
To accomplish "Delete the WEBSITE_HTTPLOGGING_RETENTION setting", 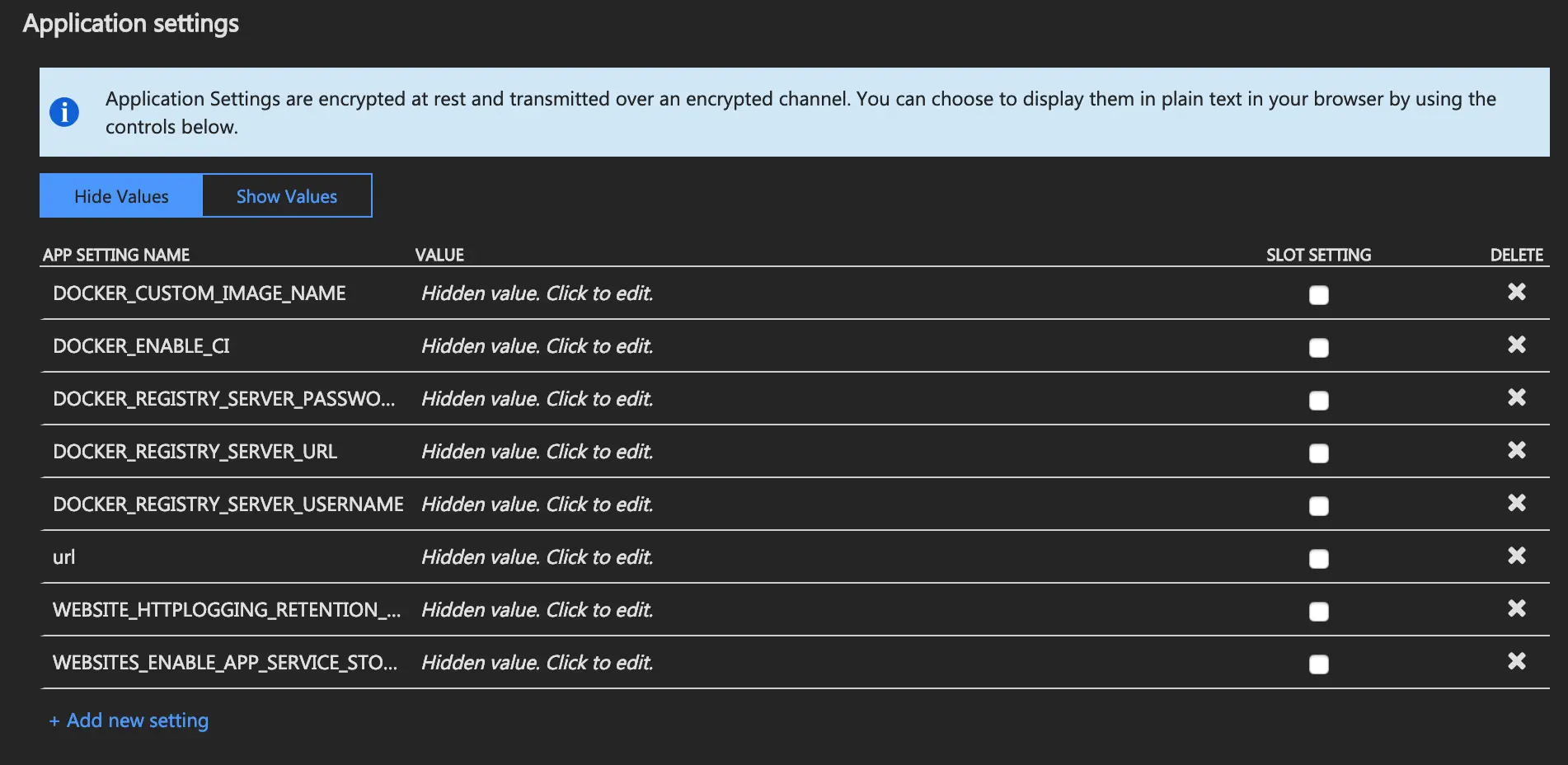I will coord(1516,608).
